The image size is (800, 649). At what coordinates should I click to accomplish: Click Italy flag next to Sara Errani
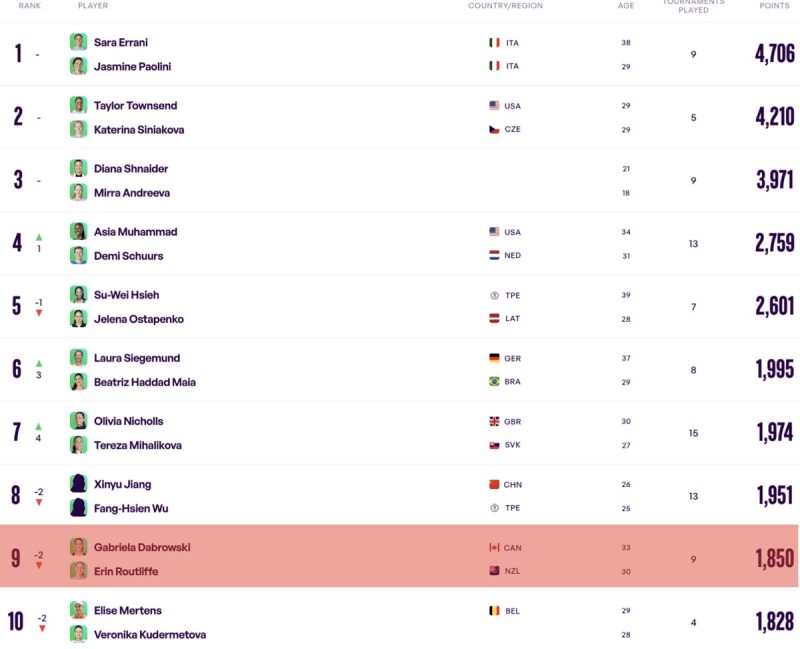(494, 43)
